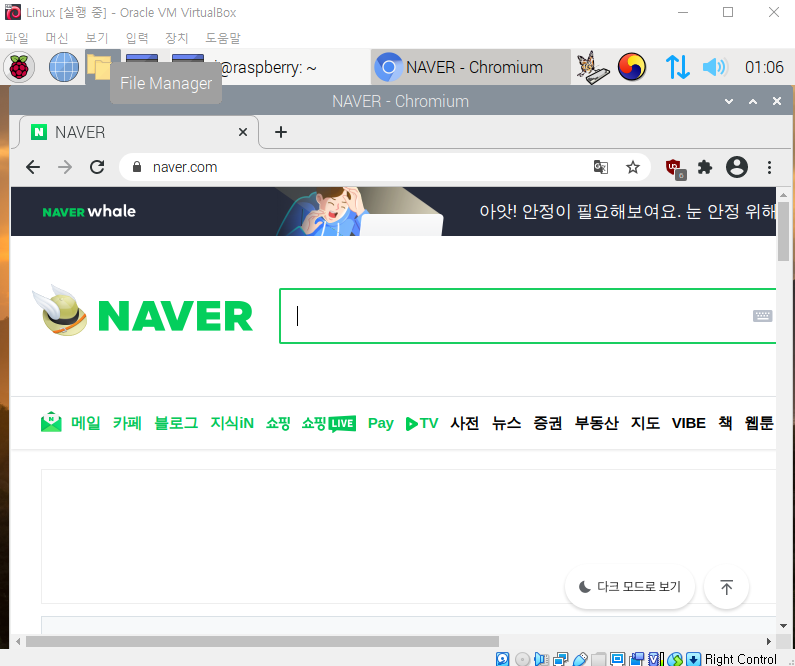Open 뉴스 news link
795x666 pixels.
tap(506, 423)
